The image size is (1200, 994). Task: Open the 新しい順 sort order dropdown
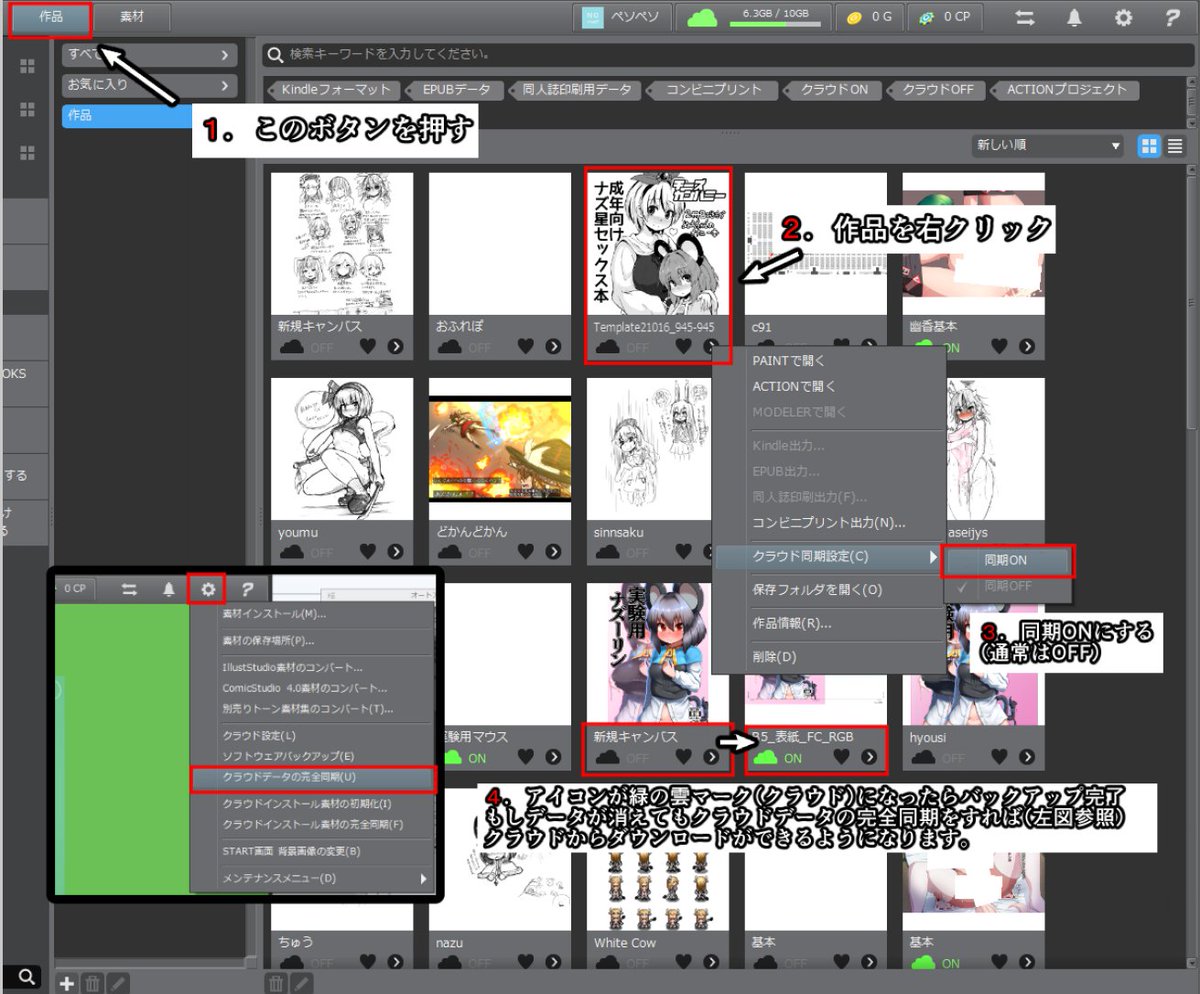1047,146
